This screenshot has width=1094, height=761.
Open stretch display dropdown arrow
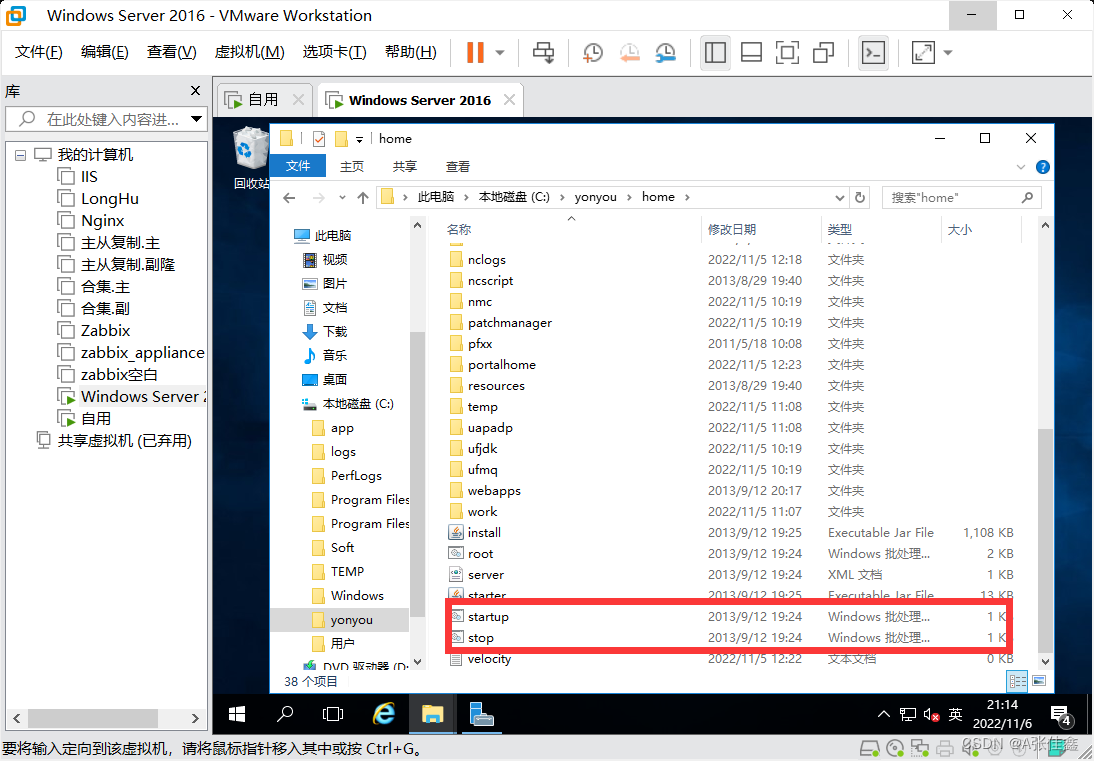click(947, 52)
